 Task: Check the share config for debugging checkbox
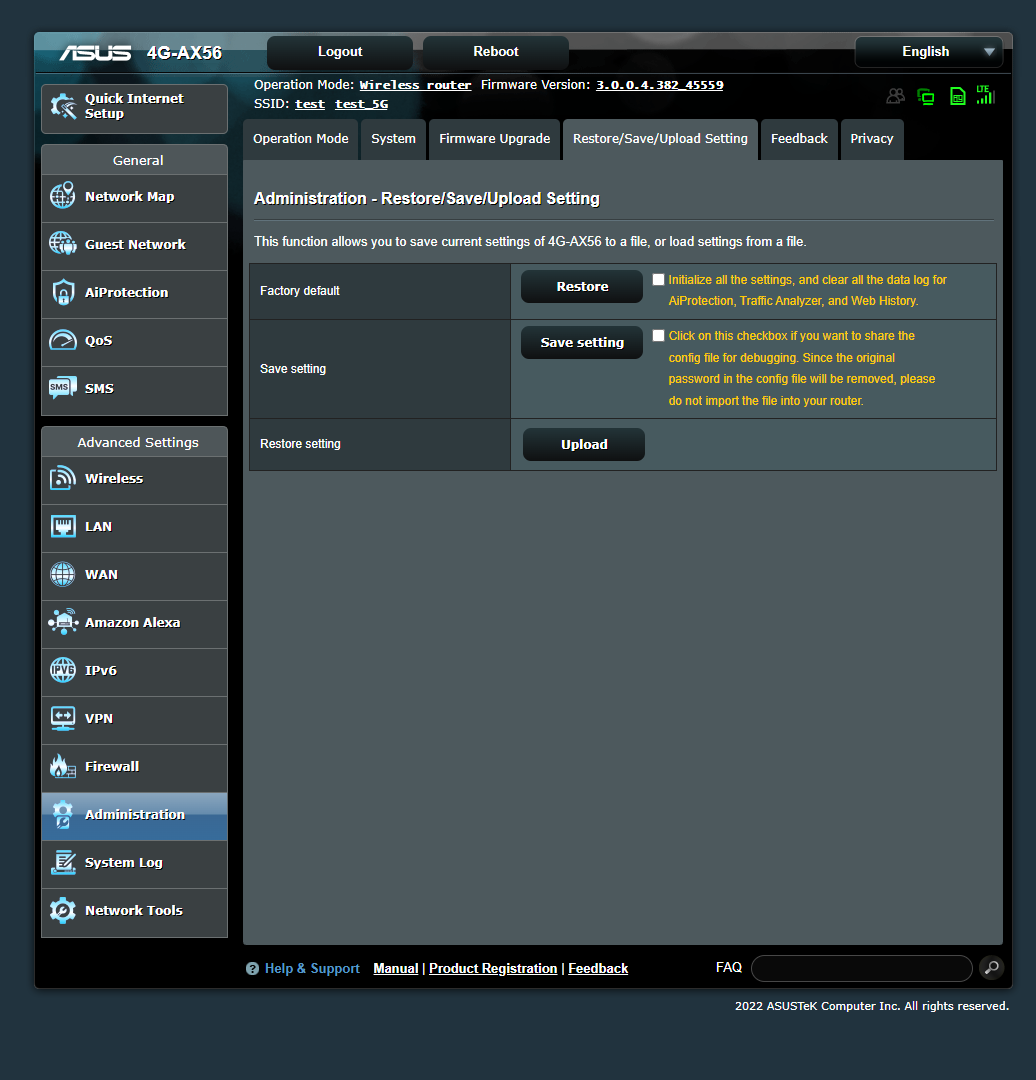(659, 335)
